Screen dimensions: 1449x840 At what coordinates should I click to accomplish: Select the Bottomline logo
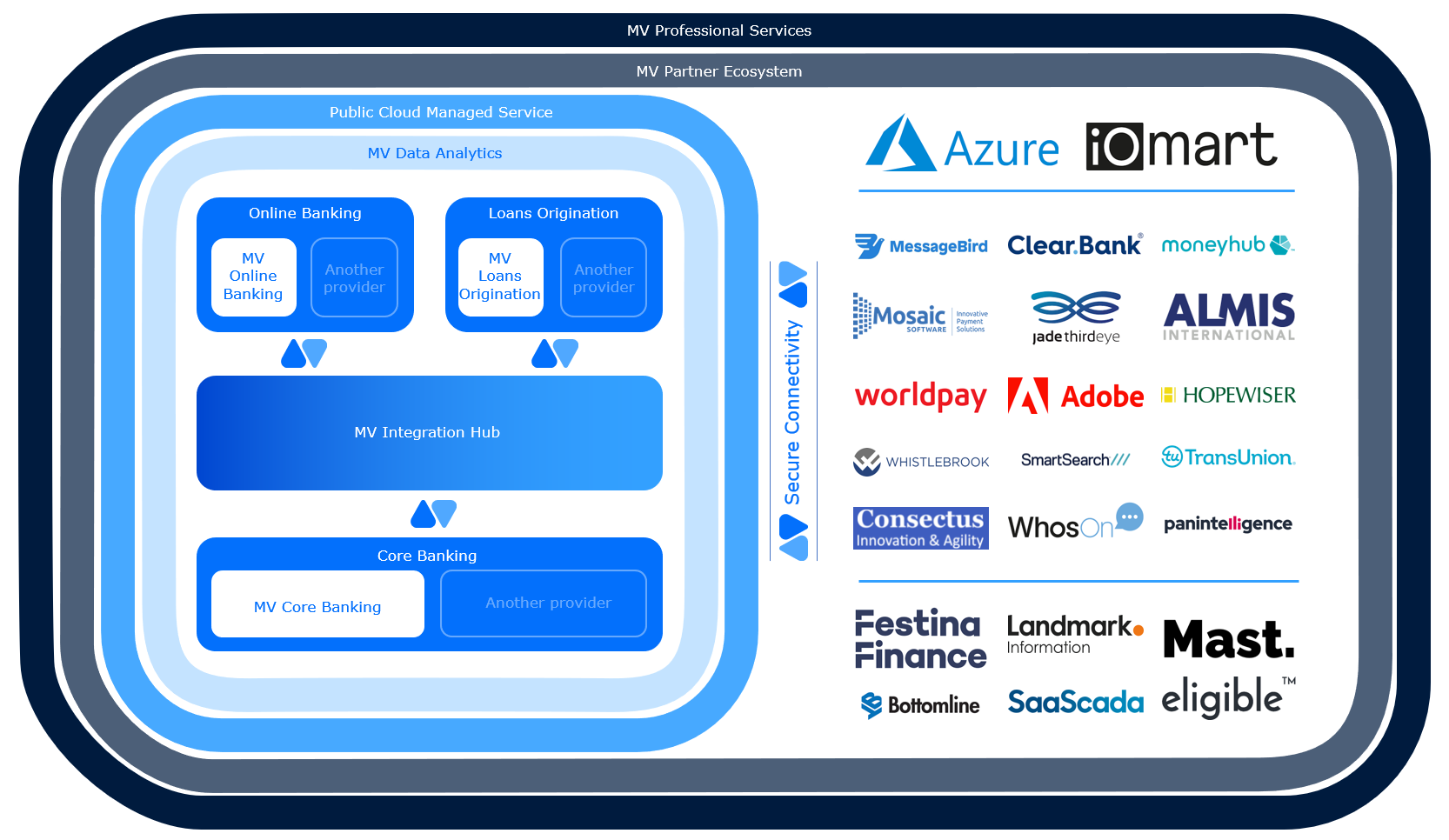click(x=920, y=704)
